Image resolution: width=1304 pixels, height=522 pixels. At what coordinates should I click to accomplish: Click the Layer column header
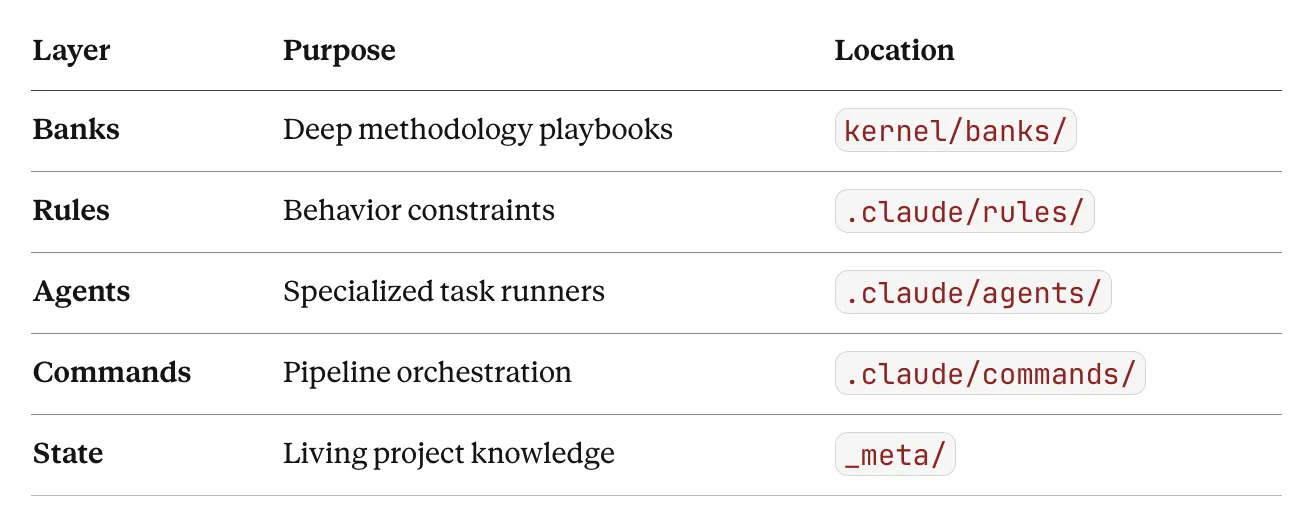tap(70, 50)
